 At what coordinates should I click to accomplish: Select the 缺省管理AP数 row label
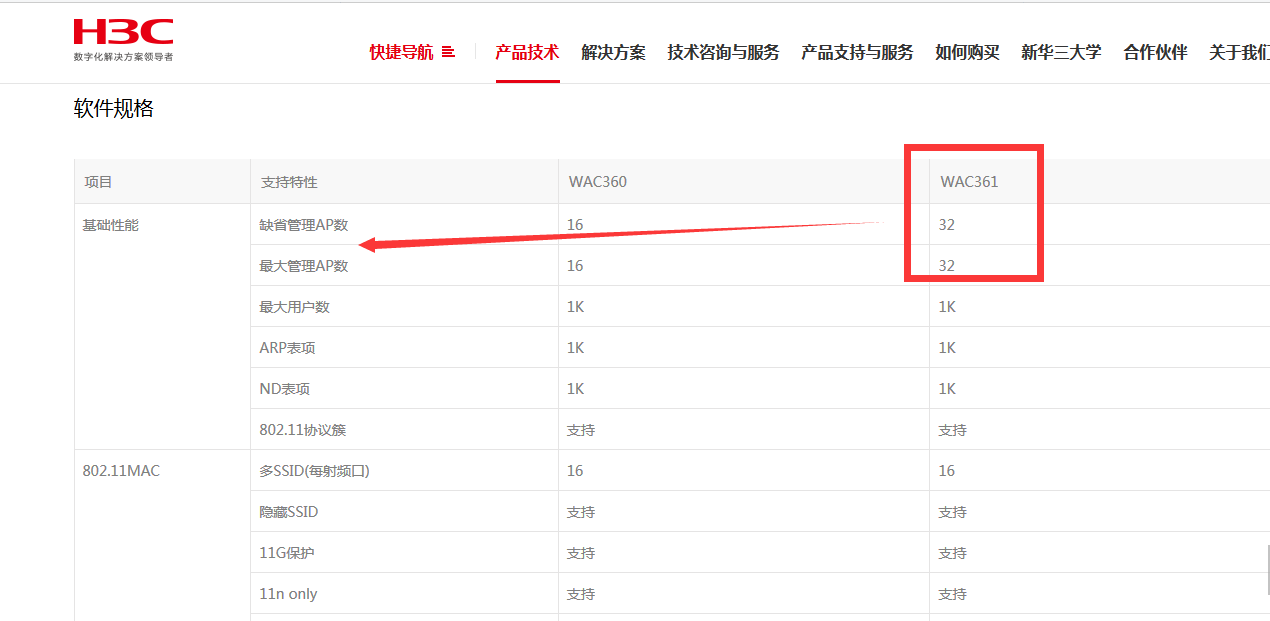[304, 225]
